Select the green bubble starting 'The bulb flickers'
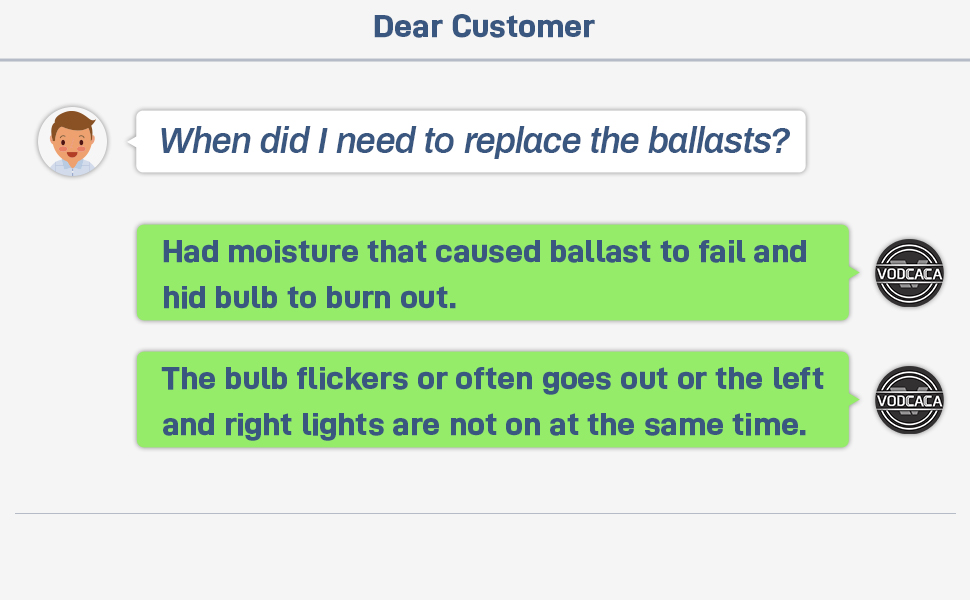Image resolution: width=970 pixels, height=600 pixels. click(x=492, y=399)
